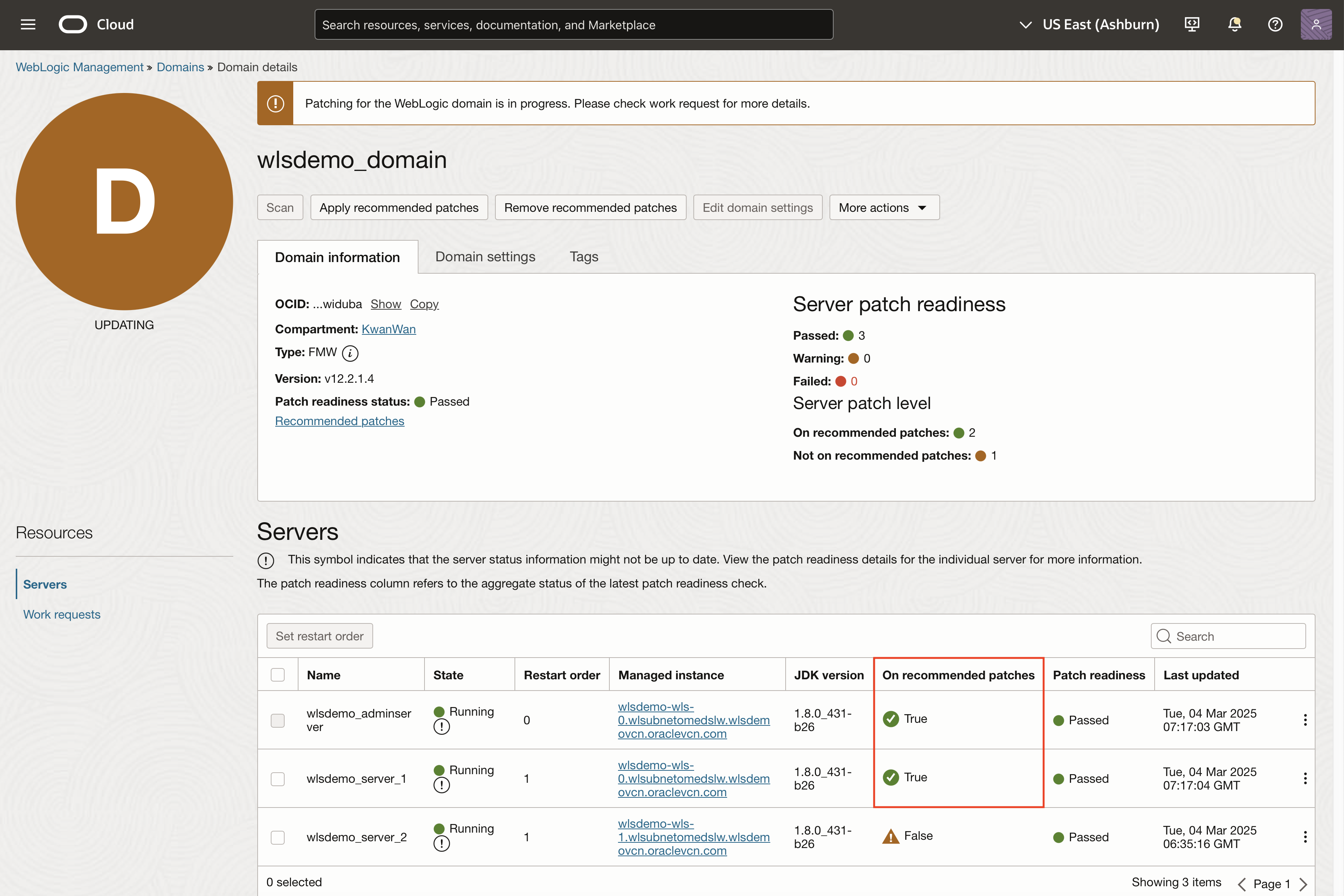Open the help question mark icon
The image size is (1344, 896).
click(x=1275, y=25)
